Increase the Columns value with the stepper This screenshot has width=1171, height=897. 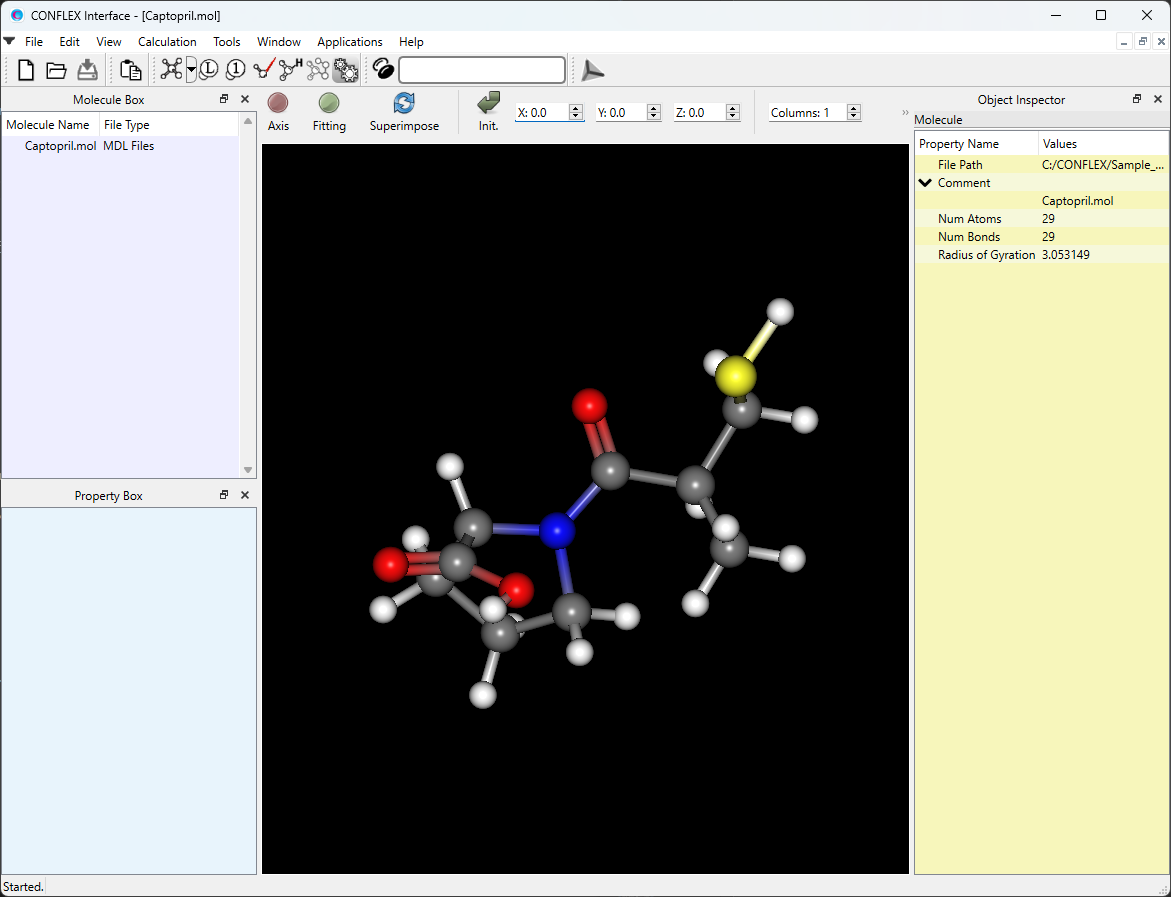click(x=852, y=107)
